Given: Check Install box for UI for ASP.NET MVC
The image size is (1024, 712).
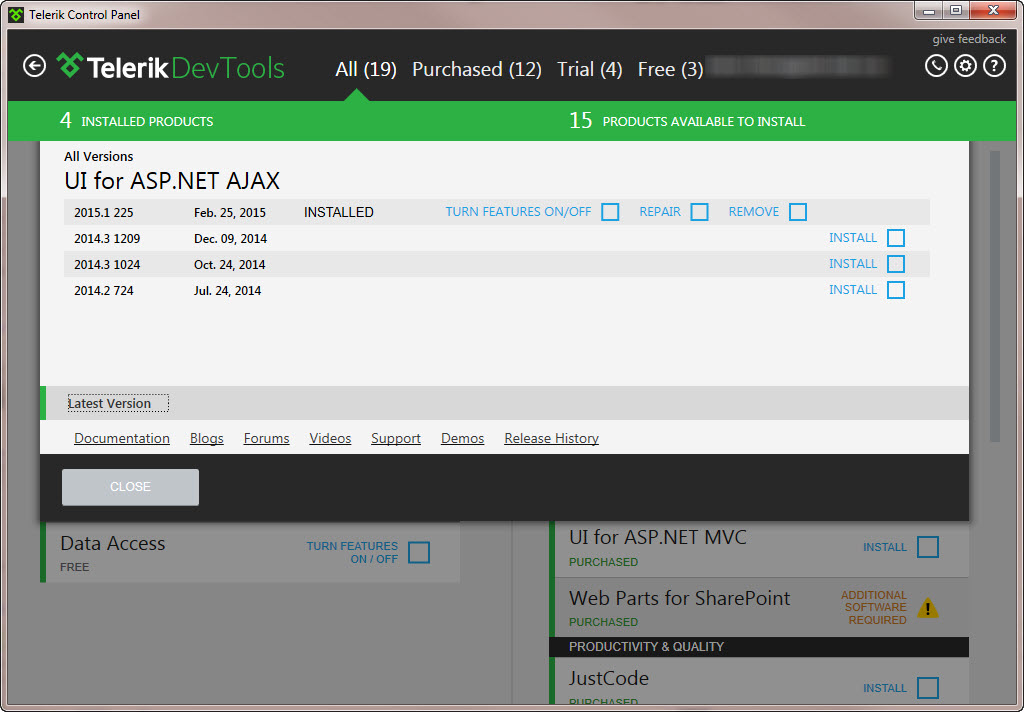Looking at the screenshot, I should click(927, 547).
